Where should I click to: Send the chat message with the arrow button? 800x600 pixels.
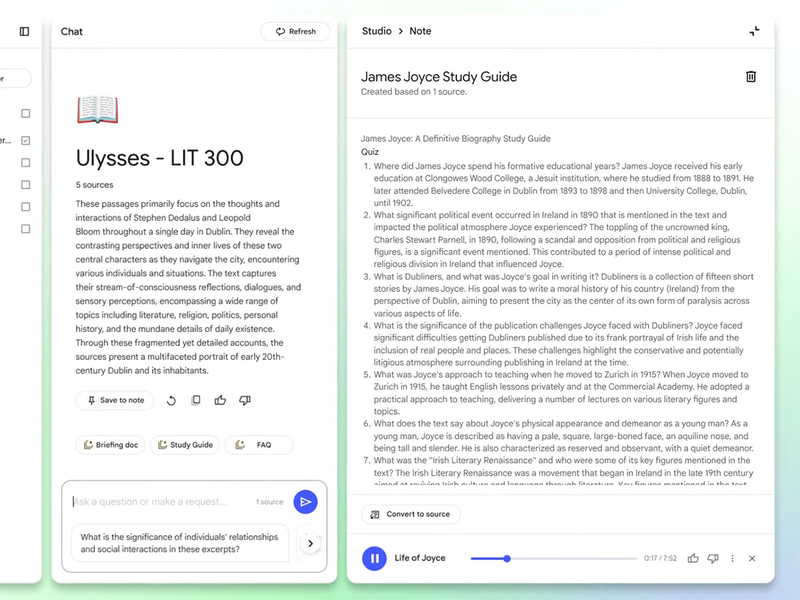coord(306,502)
